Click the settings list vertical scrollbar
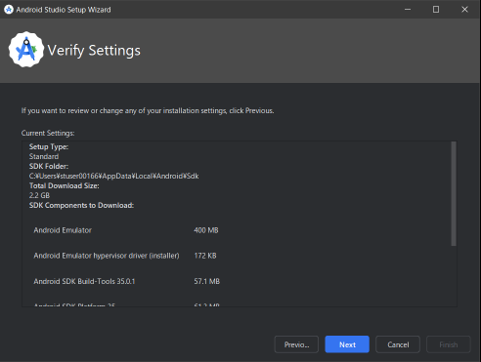 coord(453,194)
